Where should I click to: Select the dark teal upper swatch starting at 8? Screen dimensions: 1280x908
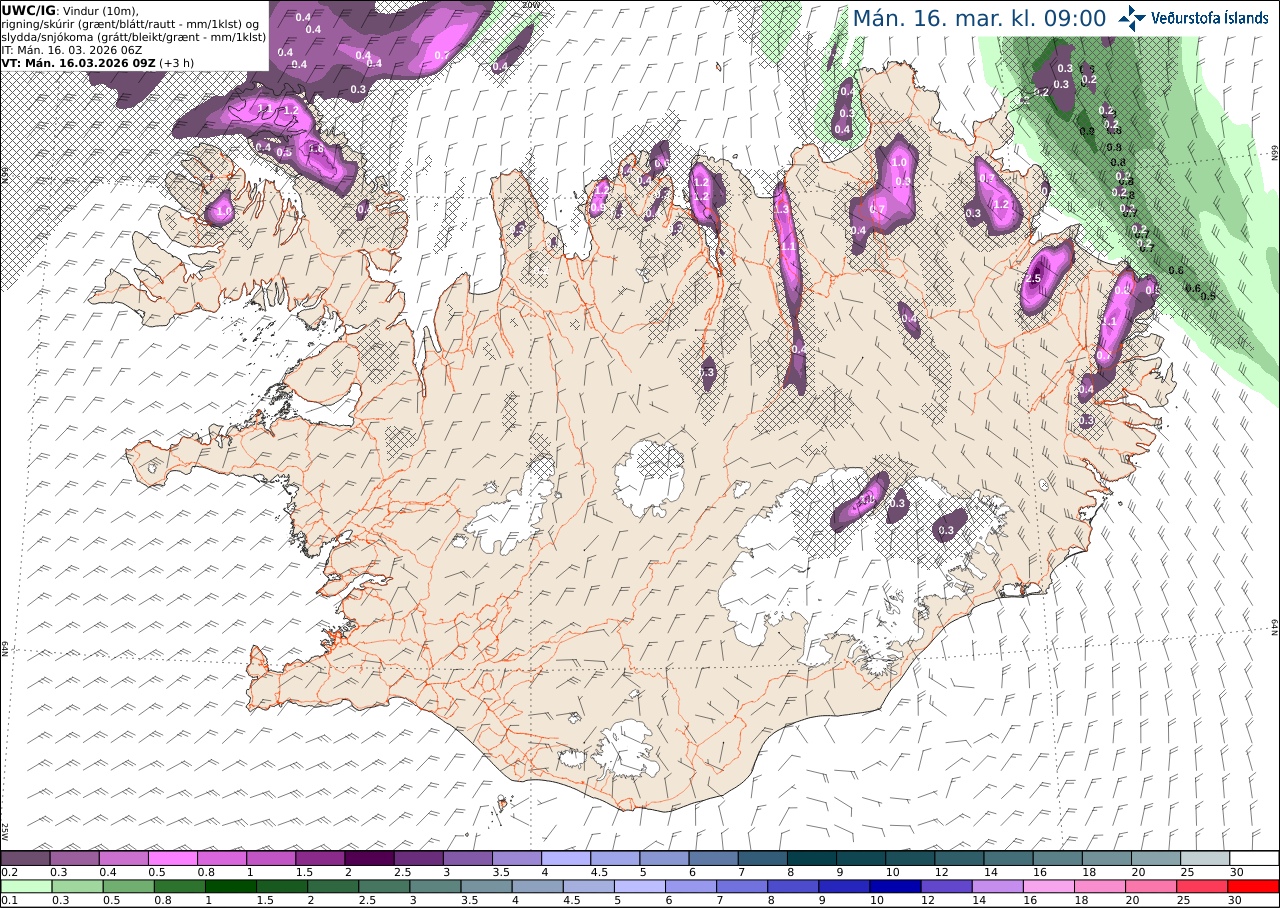812,858
